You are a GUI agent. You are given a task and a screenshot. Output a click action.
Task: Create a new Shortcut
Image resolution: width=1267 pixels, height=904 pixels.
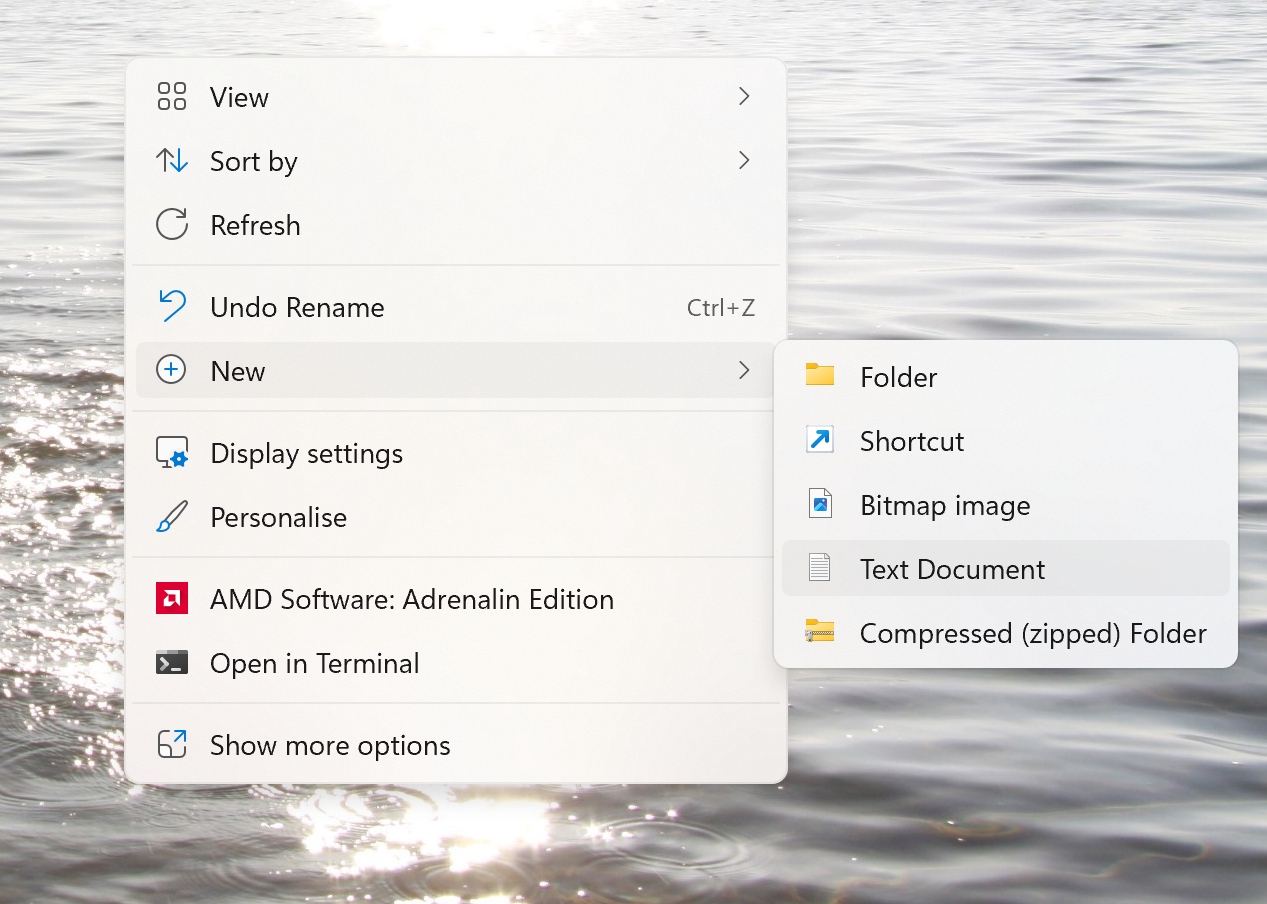point(1006,441)
